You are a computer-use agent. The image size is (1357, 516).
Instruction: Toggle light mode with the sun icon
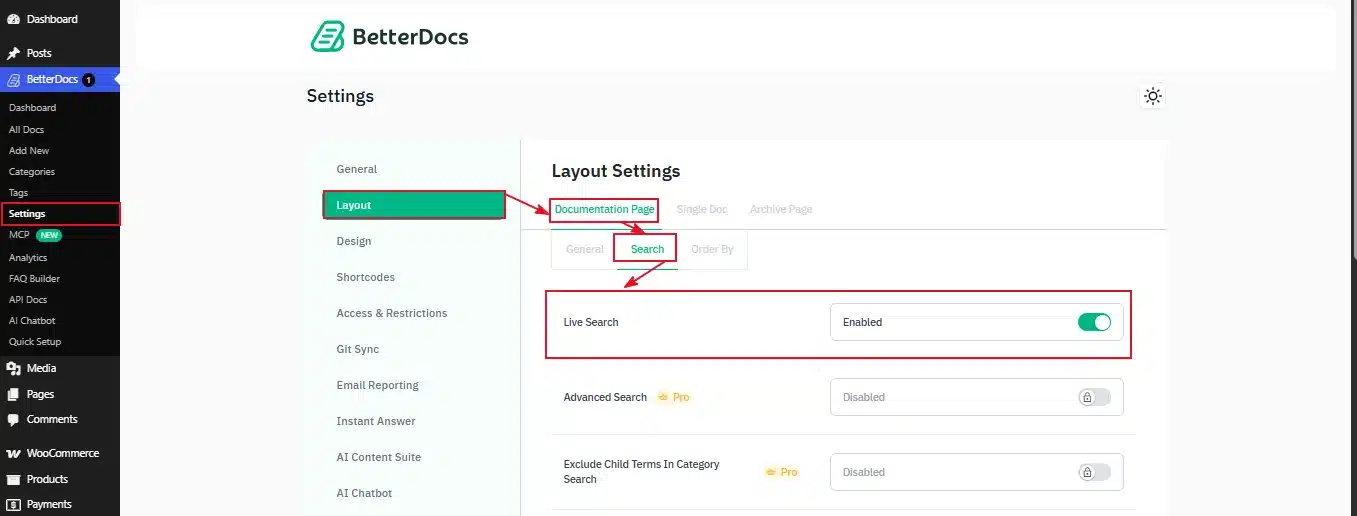click(x=1153, y=96)
